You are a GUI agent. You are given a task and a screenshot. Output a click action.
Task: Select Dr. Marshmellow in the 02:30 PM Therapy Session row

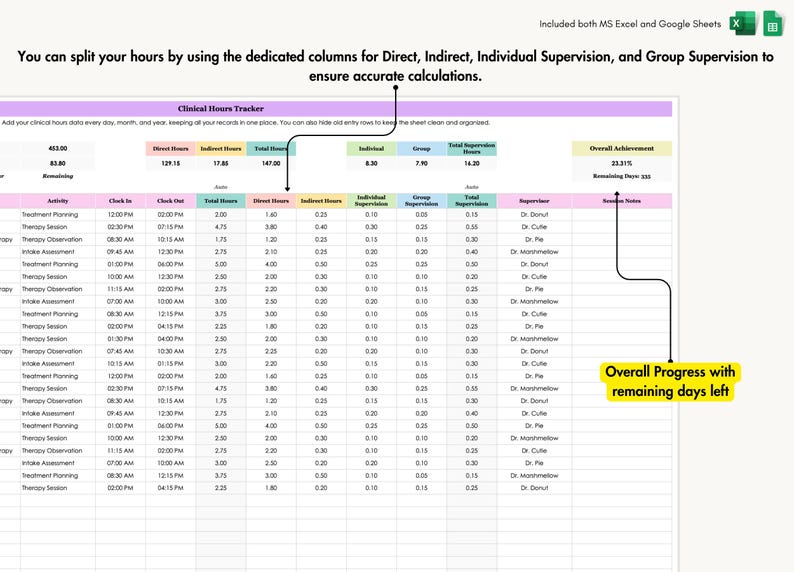(x=534, y=388)
